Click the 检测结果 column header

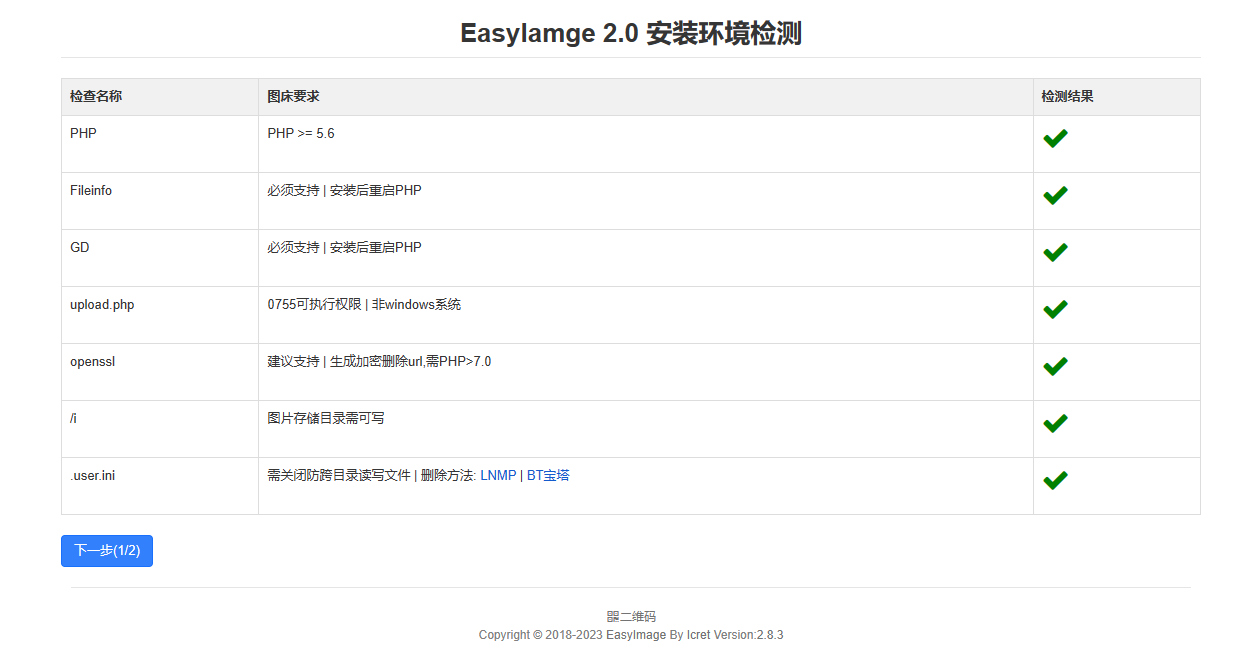(x=1067, y=97)
